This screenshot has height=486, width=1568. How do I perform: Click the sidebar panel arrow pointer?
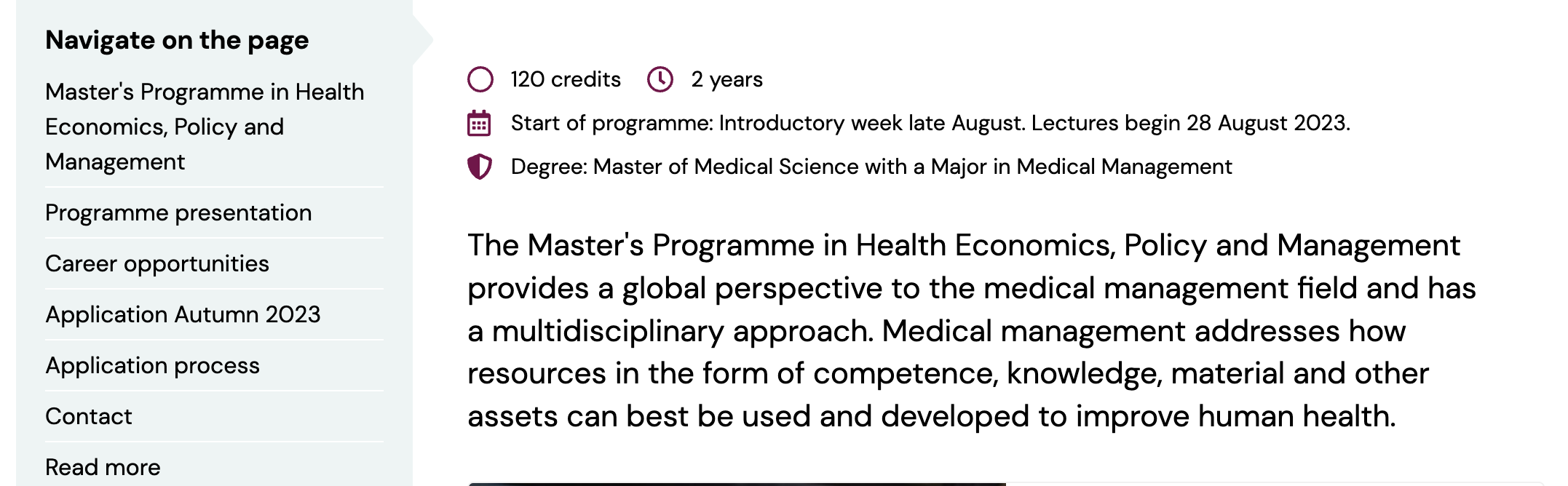[x=423, y=40]
